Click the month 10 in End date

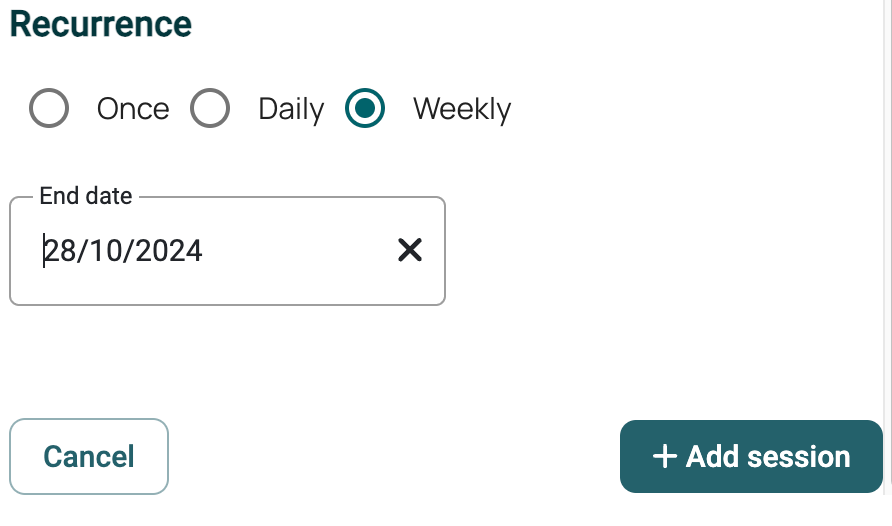(x=104, y=251)
